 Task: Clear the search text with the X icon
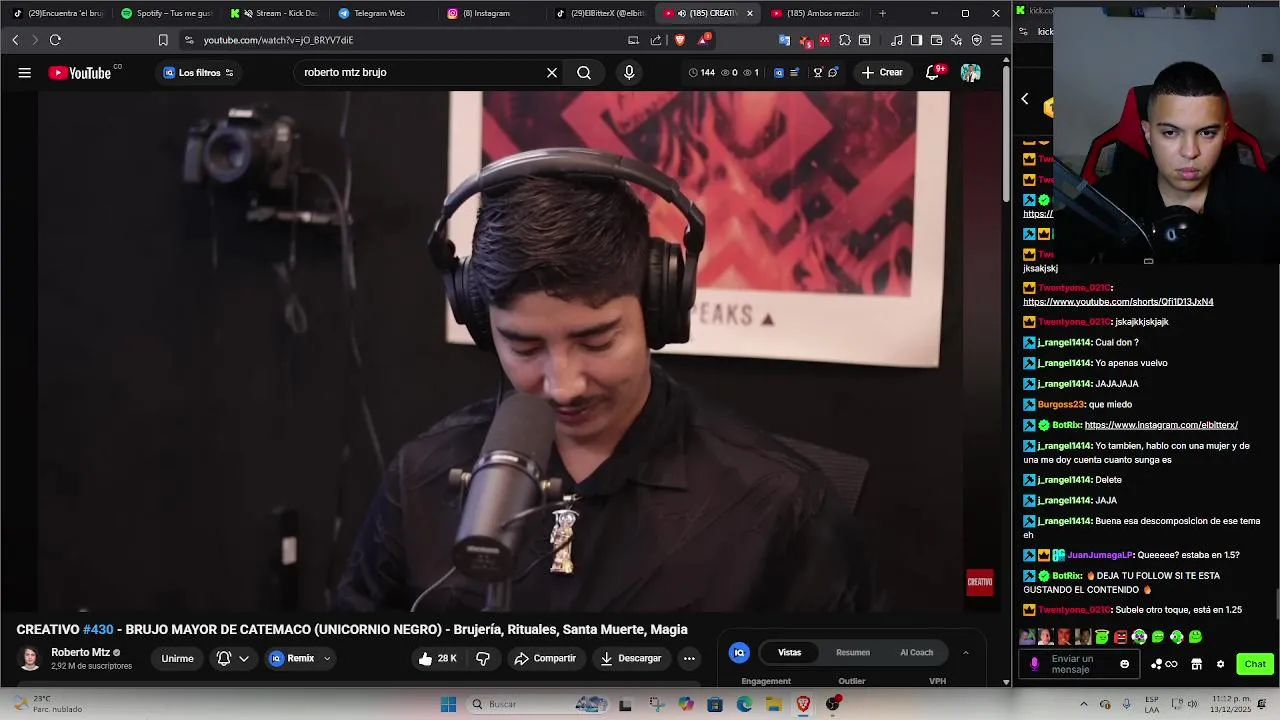551,72
